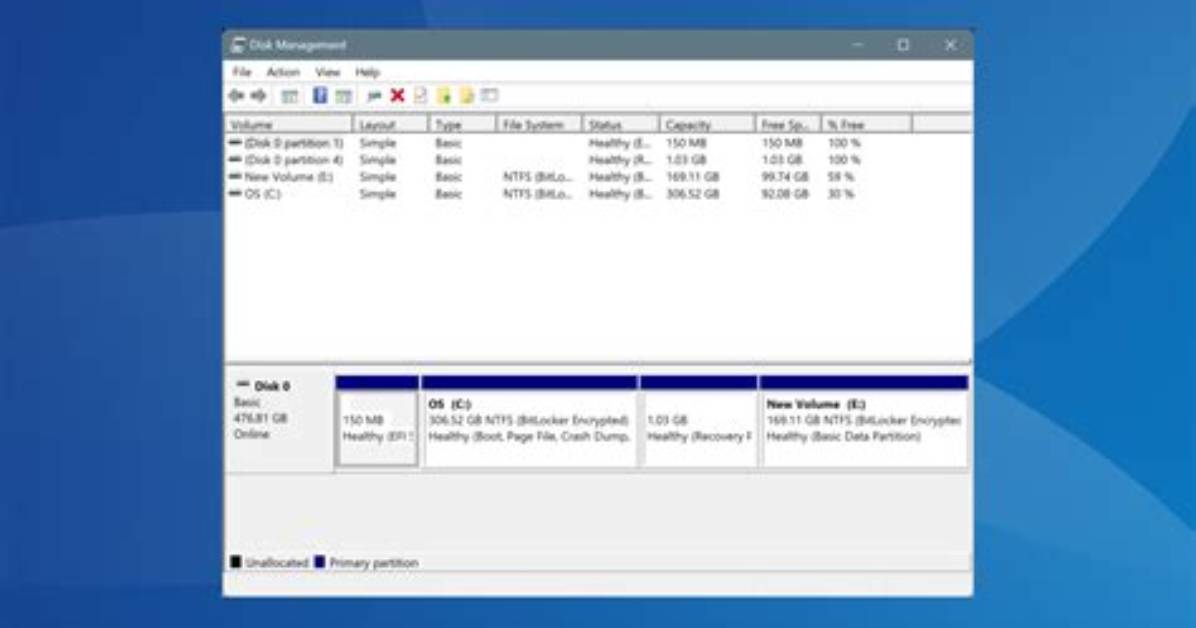This screenshot has height=628, width=1196.
Task: Click the disk icon next to Disk 0 label
Action: pos(243,385)
